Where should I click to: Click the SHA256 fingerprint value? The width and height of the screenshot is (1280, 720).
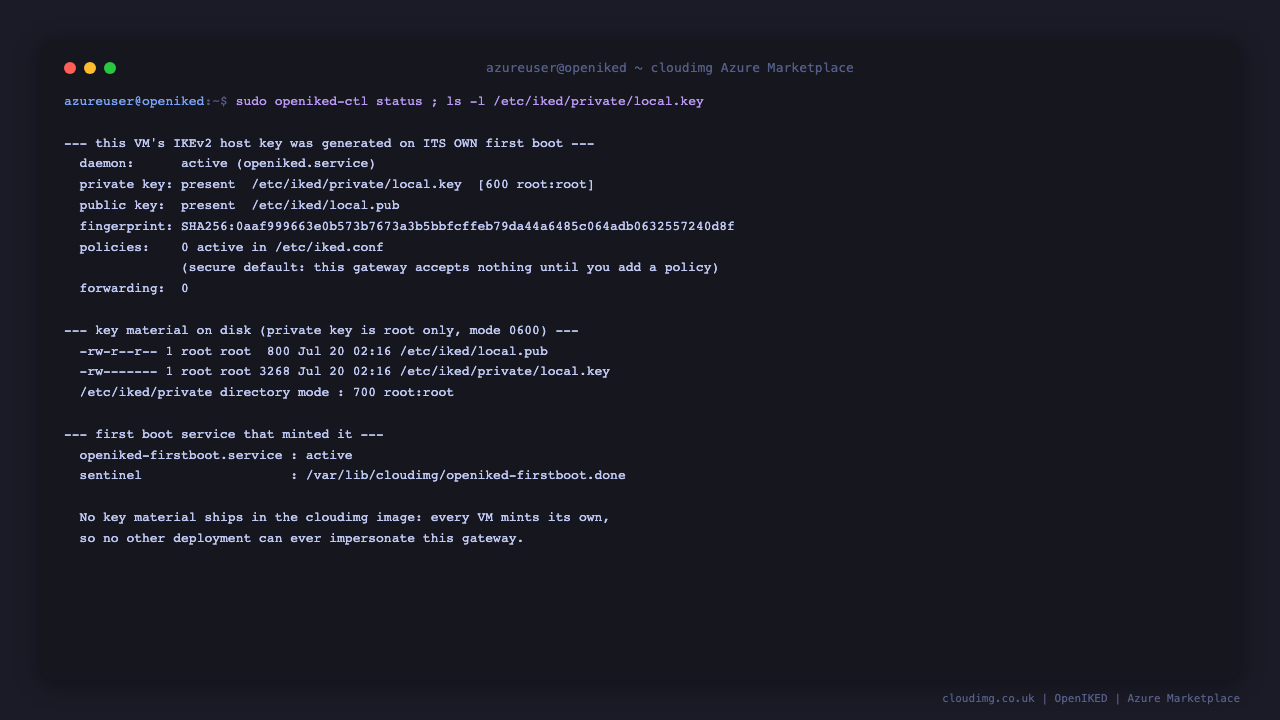point(458,227)
